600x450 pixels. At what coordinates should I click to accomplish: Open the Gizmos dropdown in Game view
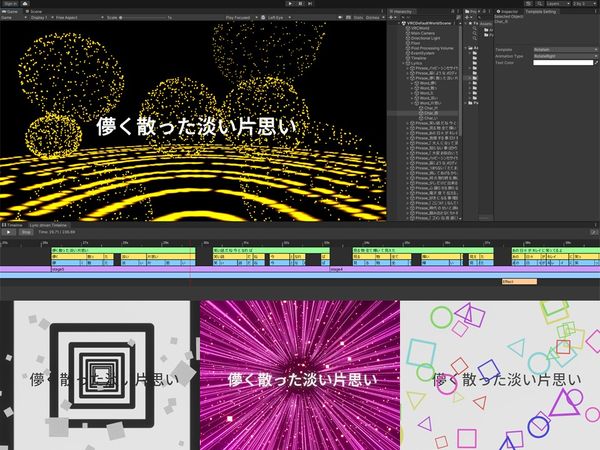[375, 18]
